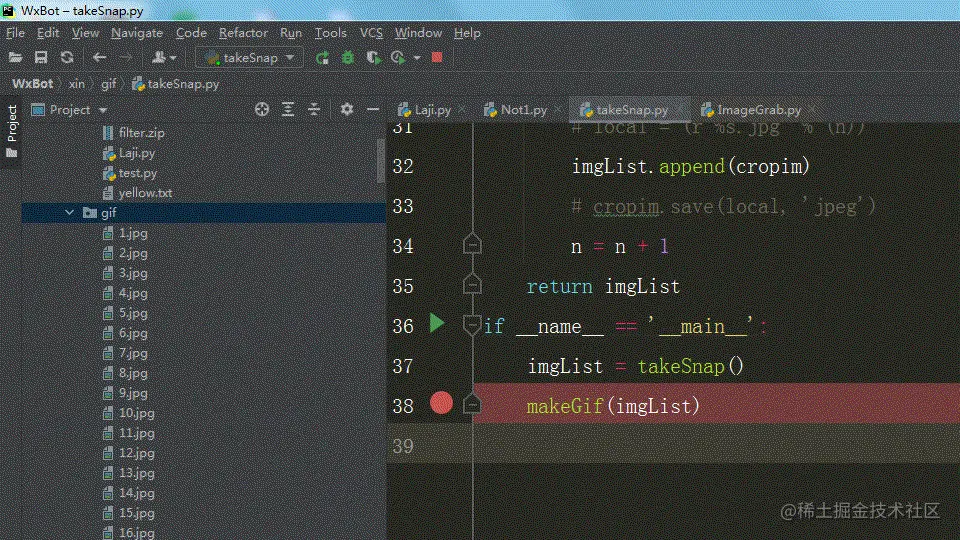Click the fold marker at line 38

[472, 404]
